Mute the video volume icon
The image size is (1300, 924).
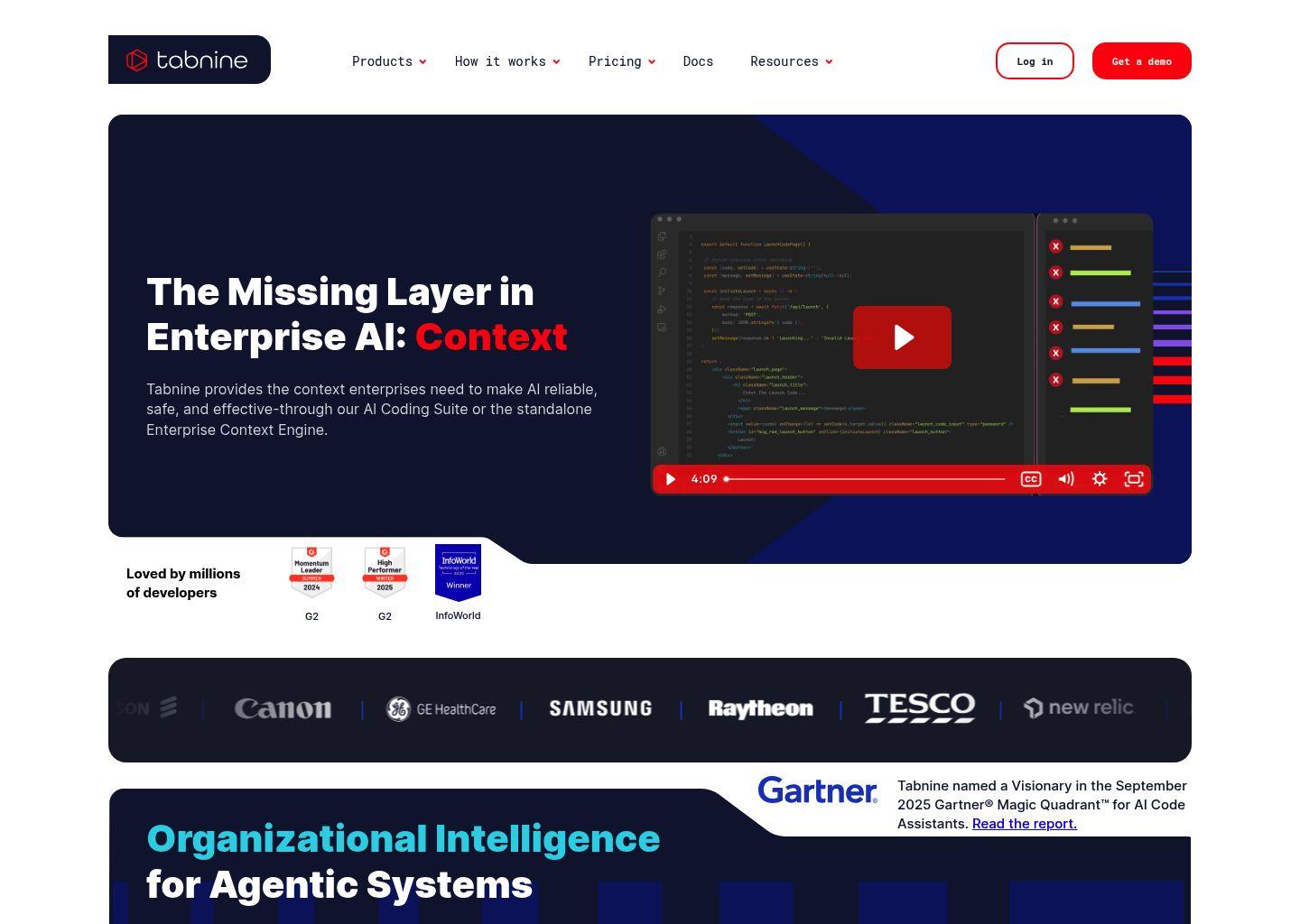tap(1065, 479)
